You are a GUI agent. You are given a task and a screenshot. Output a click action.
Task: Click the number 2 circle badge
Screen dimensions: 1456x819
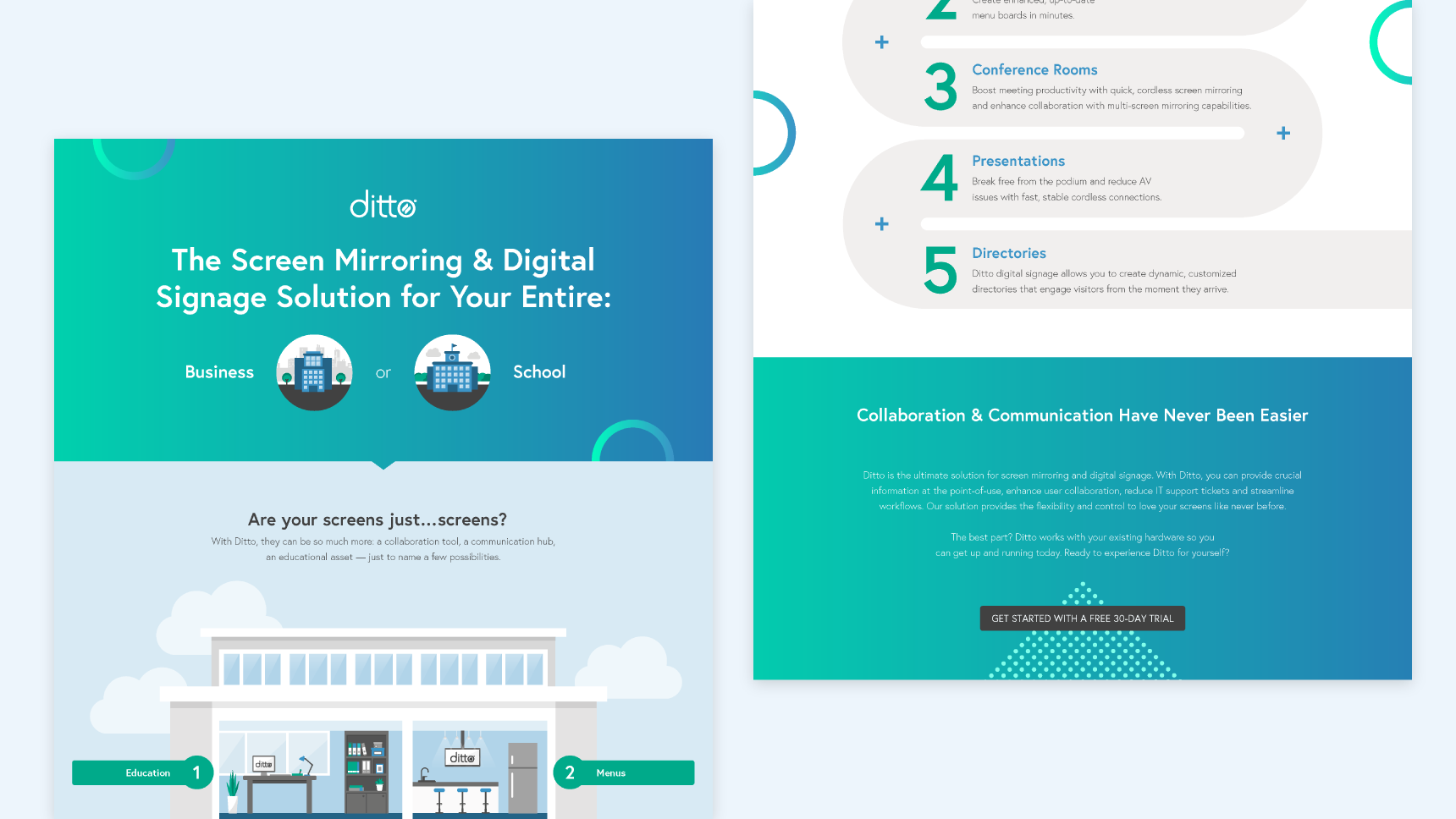click(570, 772)
